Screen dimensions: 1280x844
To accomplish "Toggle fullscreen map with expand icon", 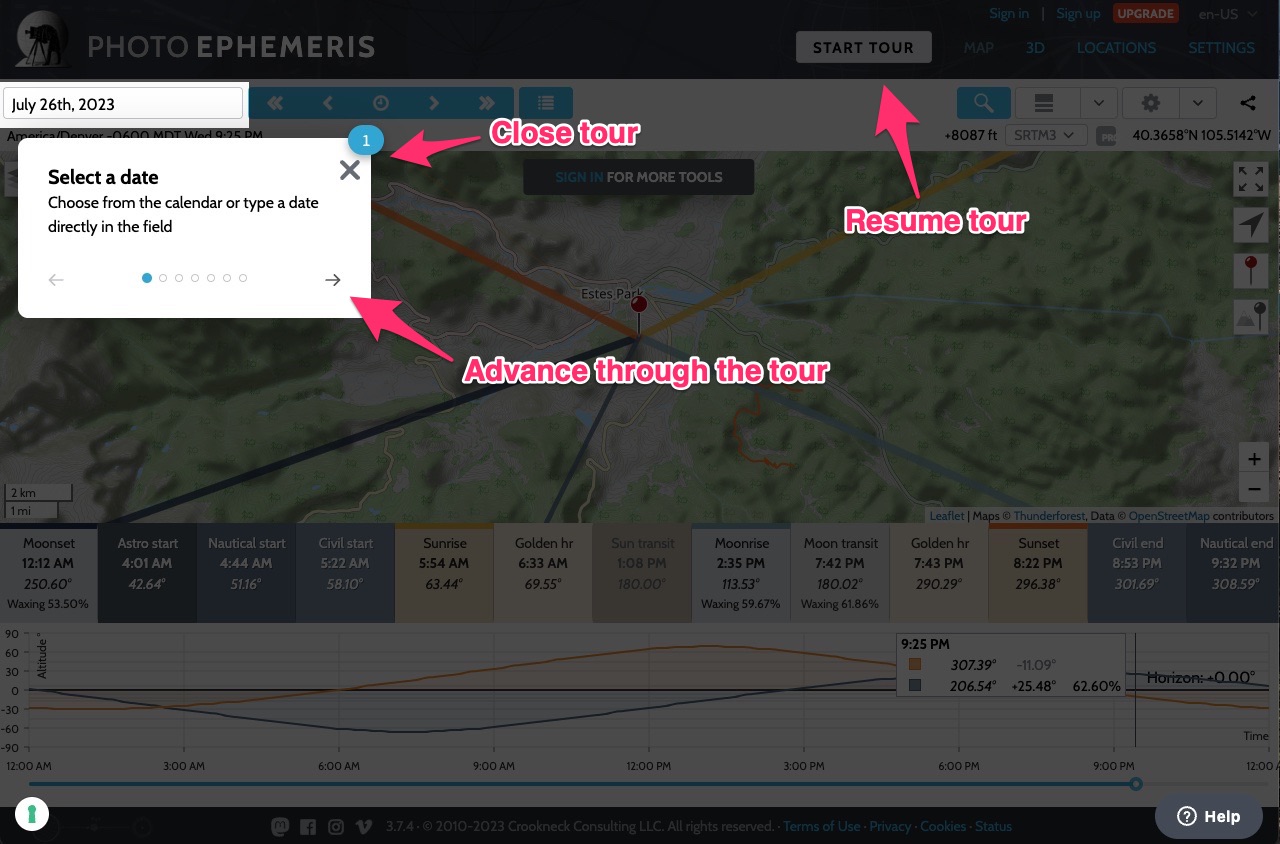I will click(1251, 180).
